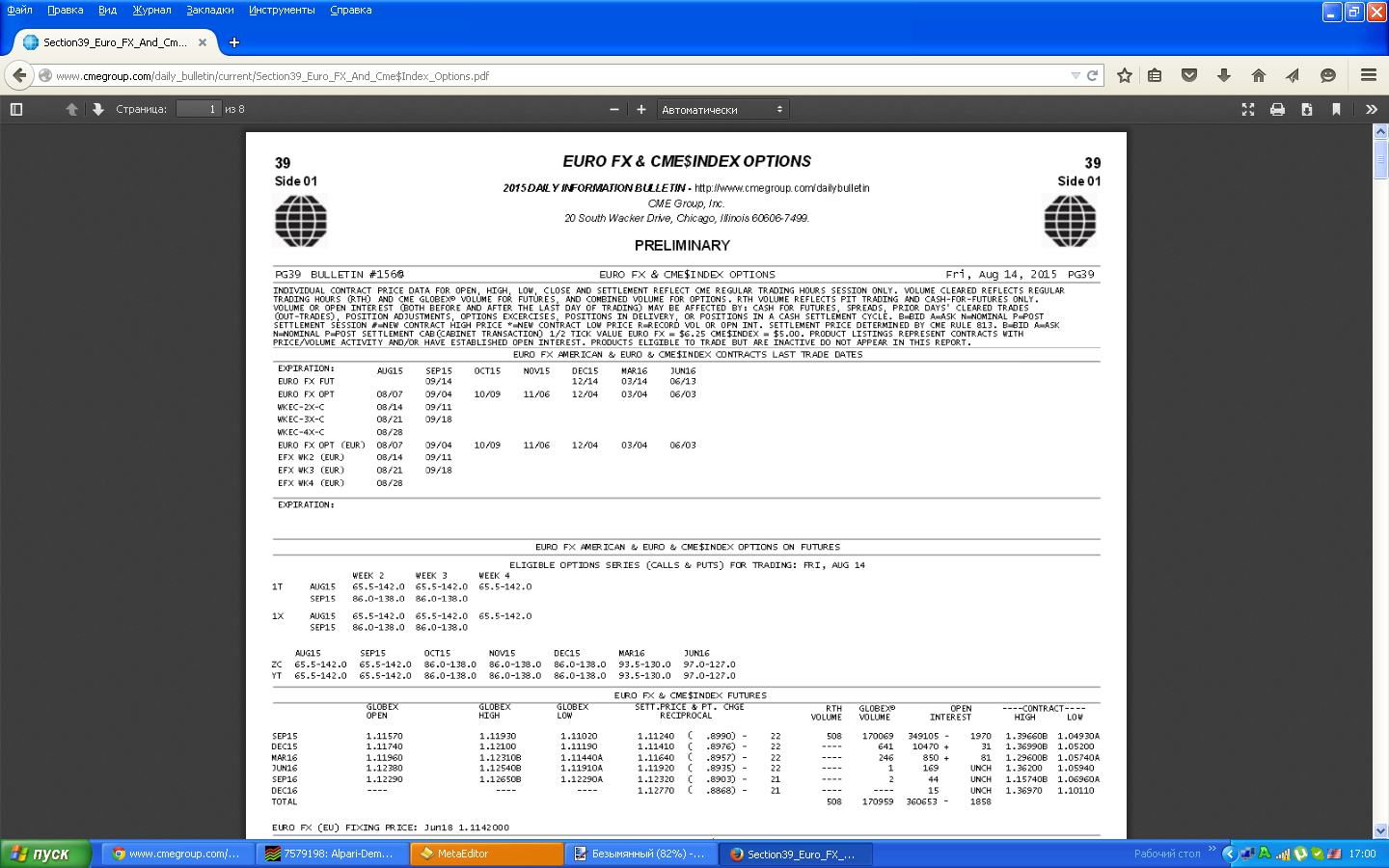Click the taskbar clock showing 17:00
This screenshot has width=1389, height=868.
pos(1362,854)
